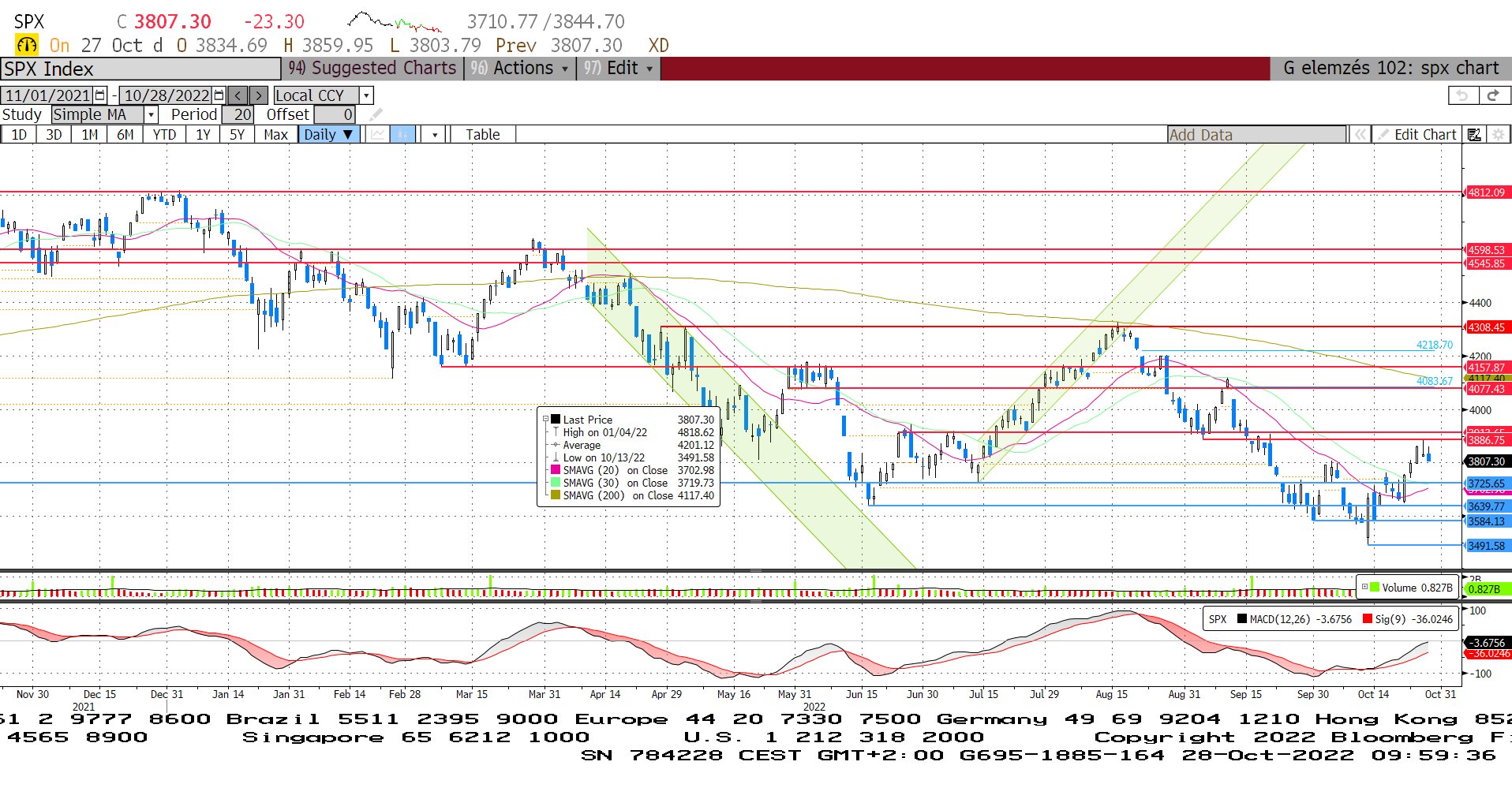Click the Add Data input field
1512x799 pixels.
(1257, 135)
